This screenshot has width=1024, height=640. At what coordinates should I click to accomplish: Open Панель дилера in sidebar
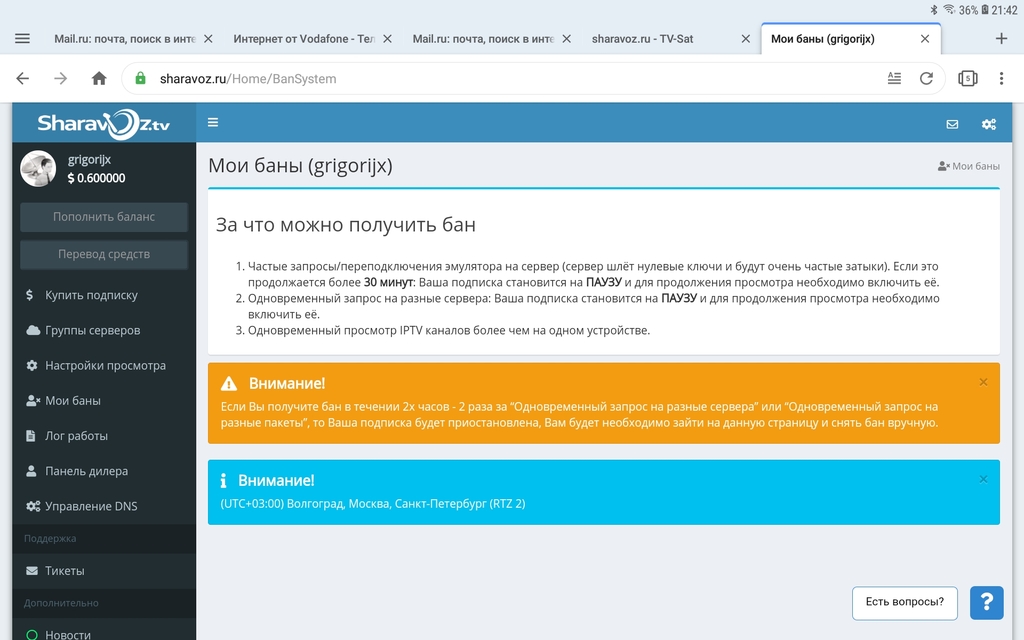pos(104,472)
